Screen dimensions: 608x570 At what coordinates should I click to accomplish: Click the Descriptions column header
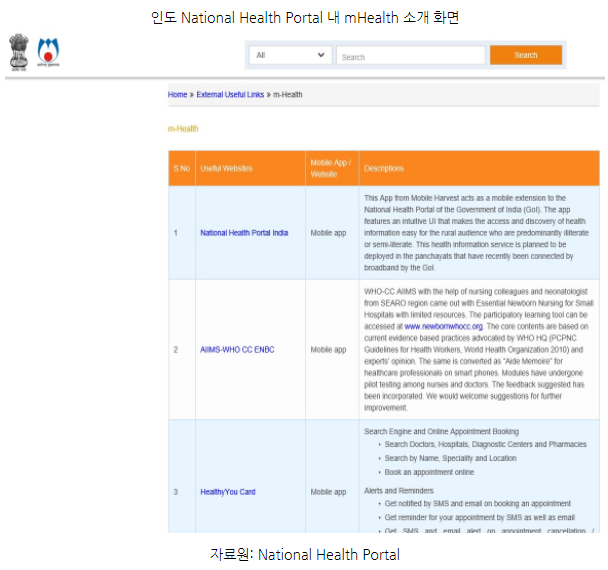click(x=479, y=168)
